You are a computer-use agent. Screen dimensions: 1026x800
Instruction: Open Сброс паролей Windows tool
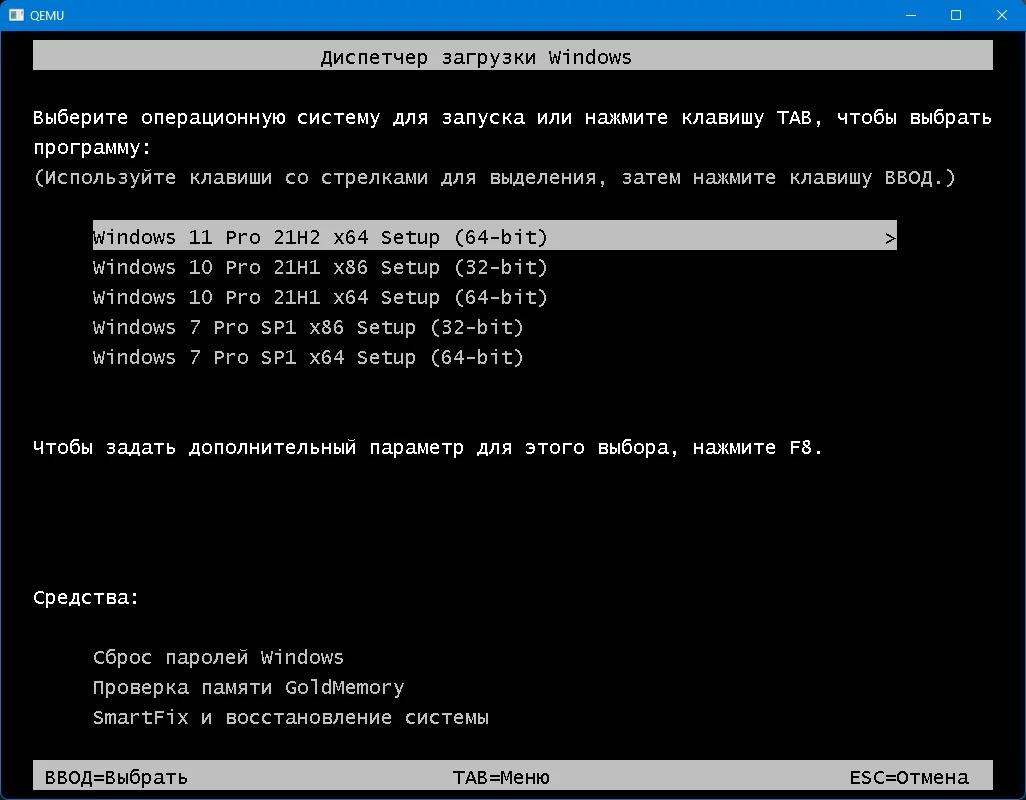pyautogui.click(x=218, y=657)
